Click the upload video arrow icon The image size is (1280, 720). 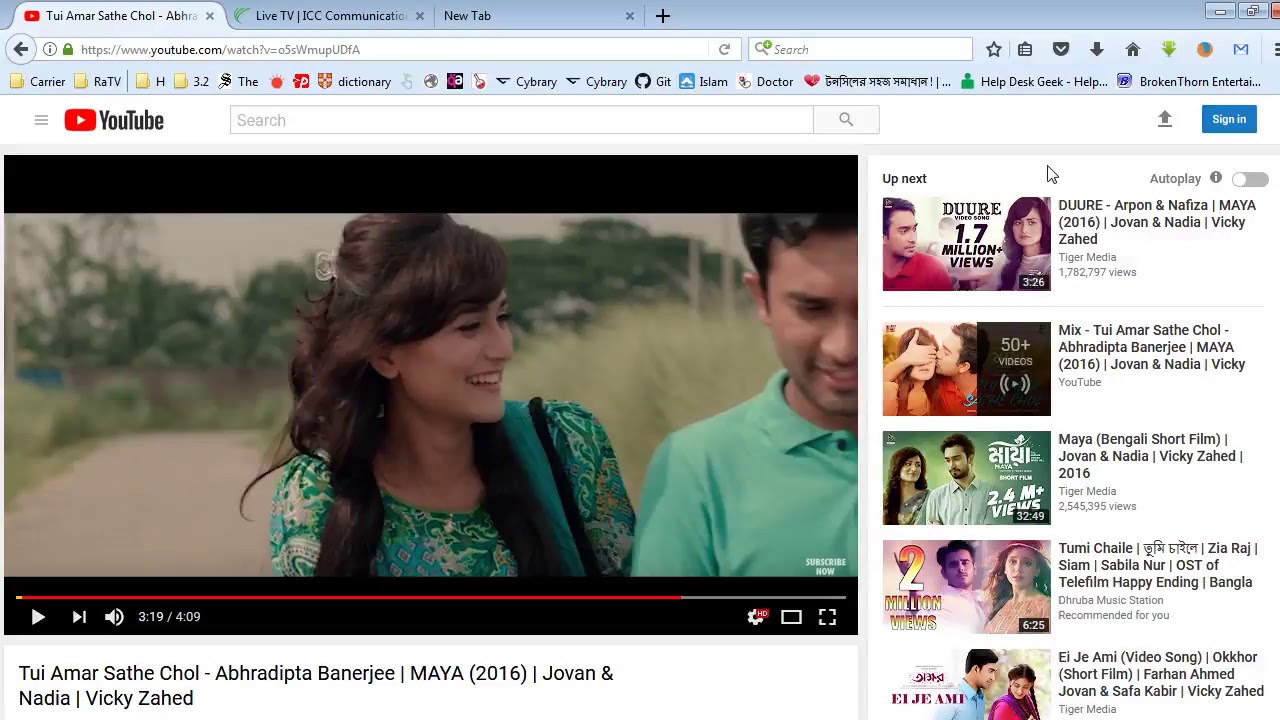tap(1164, 119)
